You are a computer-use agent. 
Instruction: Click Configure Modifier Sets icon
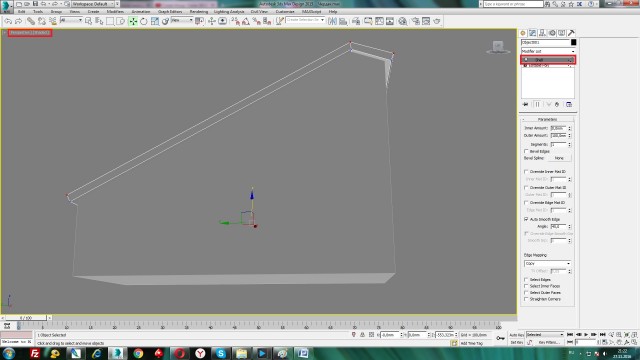point(569,104)
